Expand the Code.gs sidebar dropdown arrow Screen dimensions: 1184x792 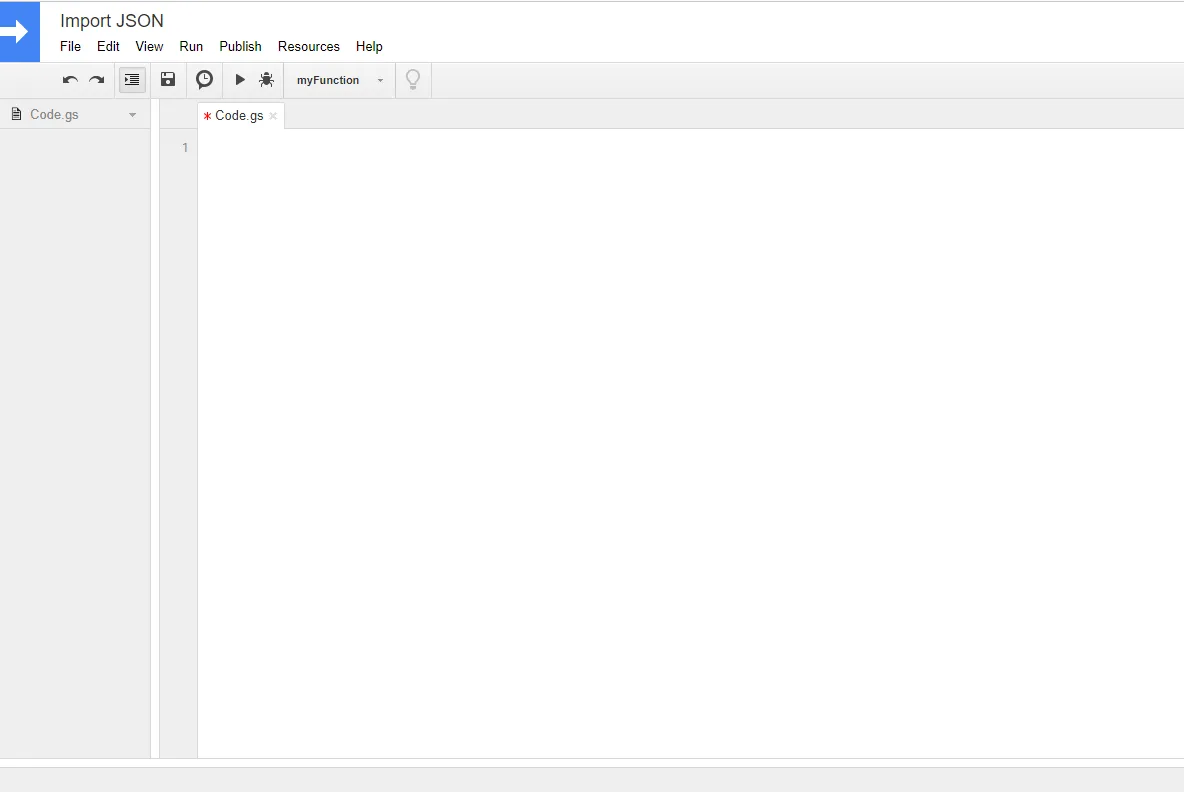click(x=133, y=115)
